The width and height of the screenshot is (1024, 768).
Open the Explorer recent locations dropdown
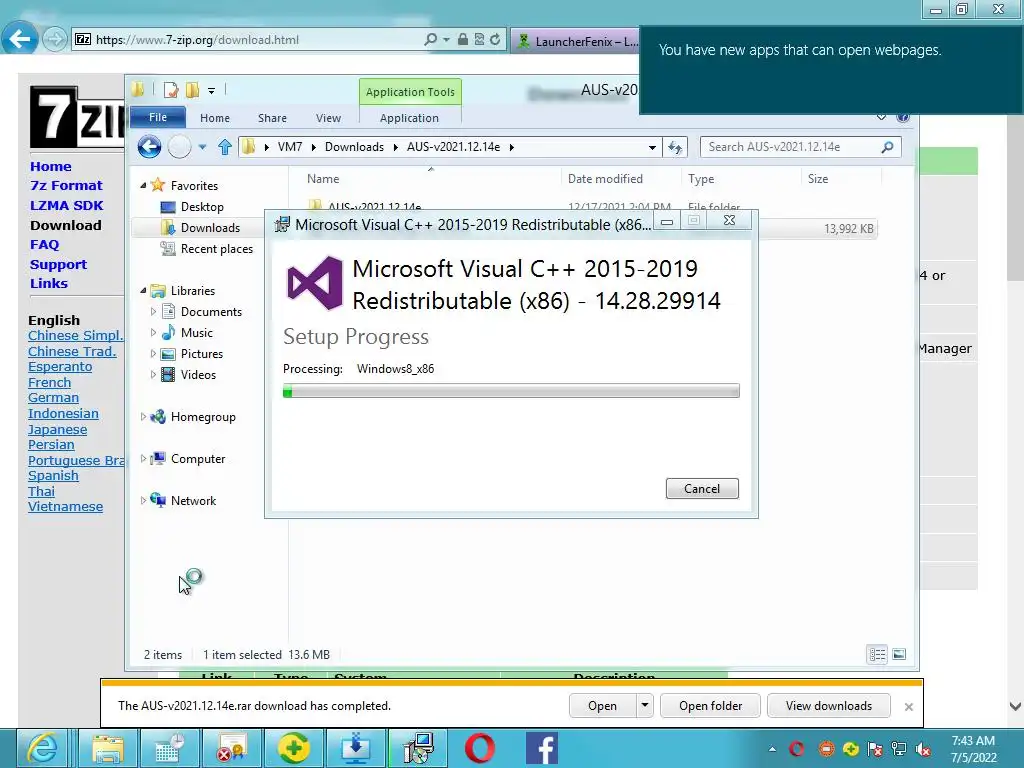point(202,147)
